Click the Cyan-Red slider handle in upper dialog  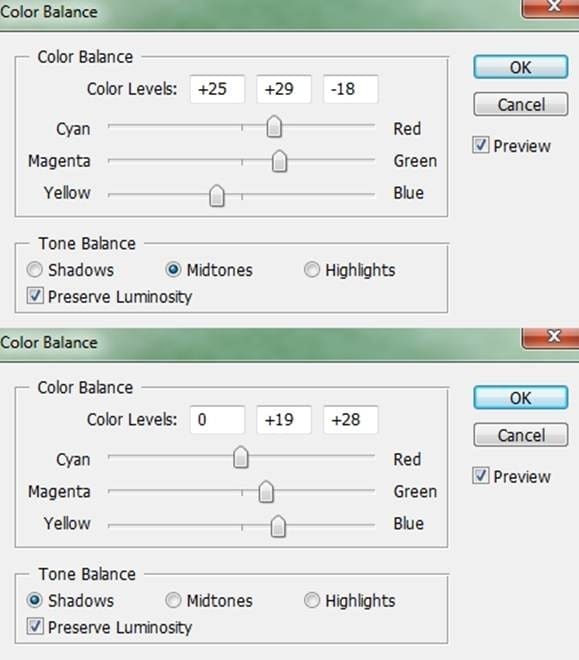274,127
